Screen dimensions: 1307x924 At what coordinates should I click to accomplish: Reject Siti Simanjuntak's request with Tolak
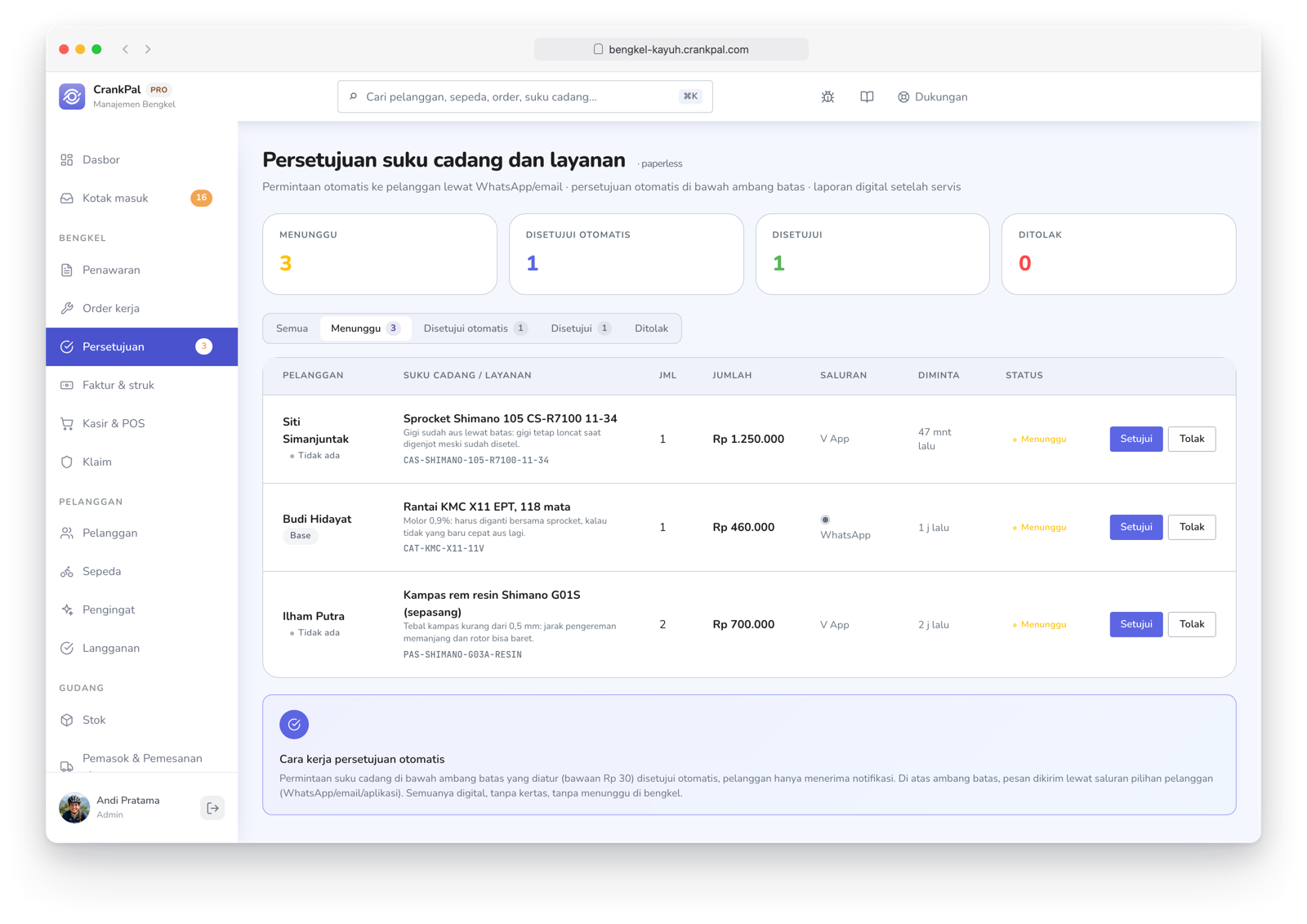[1192, 439]
